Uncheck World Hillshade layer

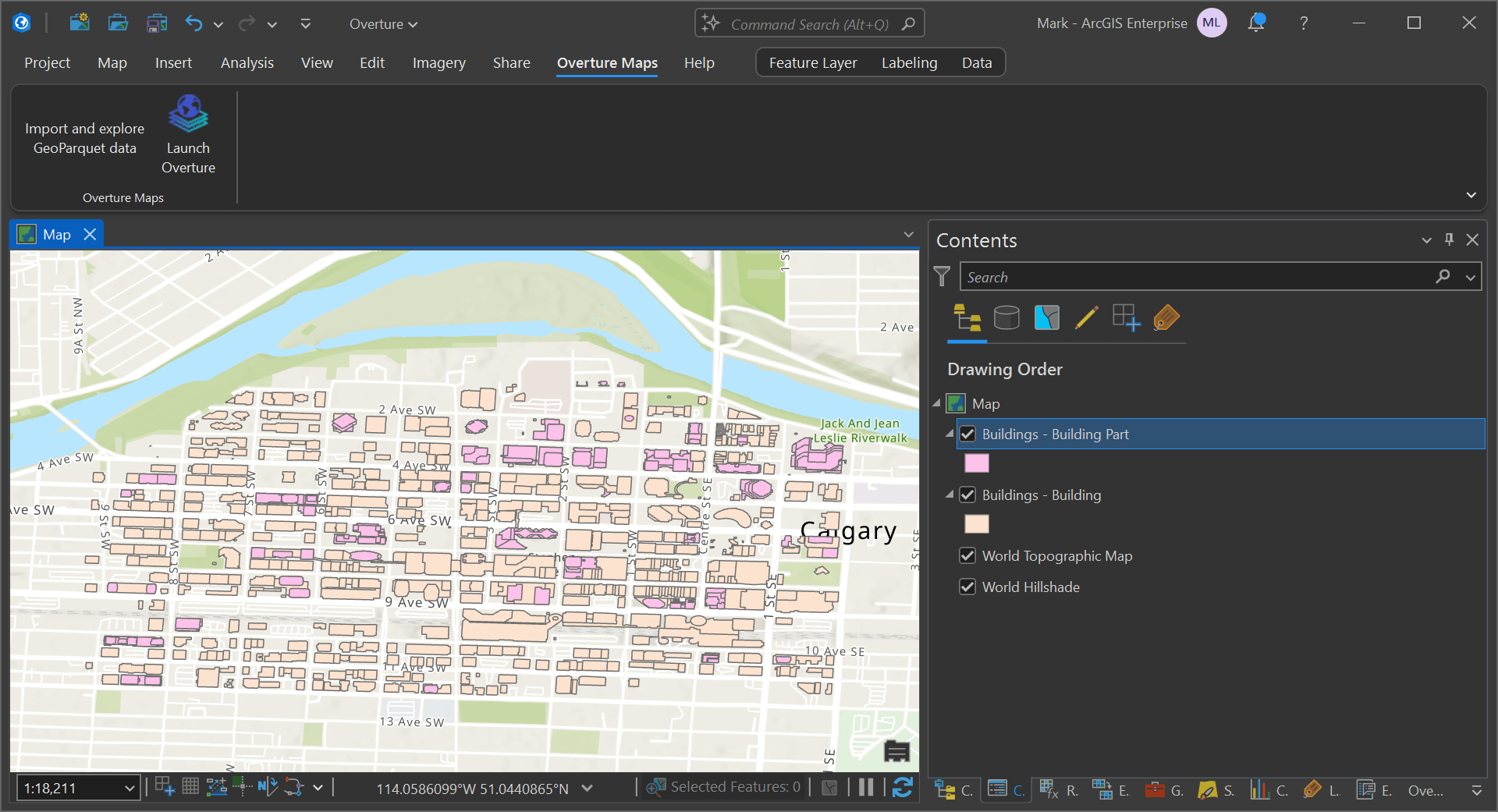[x=967, y=587]
